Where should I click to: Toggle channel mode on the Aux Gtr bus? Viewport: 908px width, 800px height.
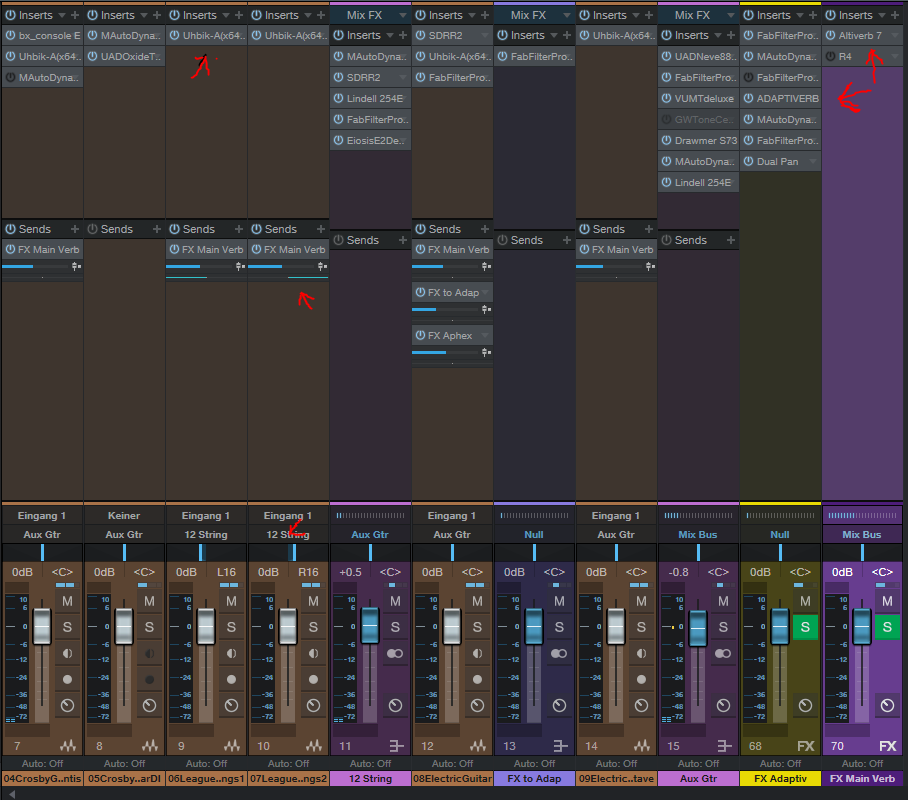click(x=723, y=653)
